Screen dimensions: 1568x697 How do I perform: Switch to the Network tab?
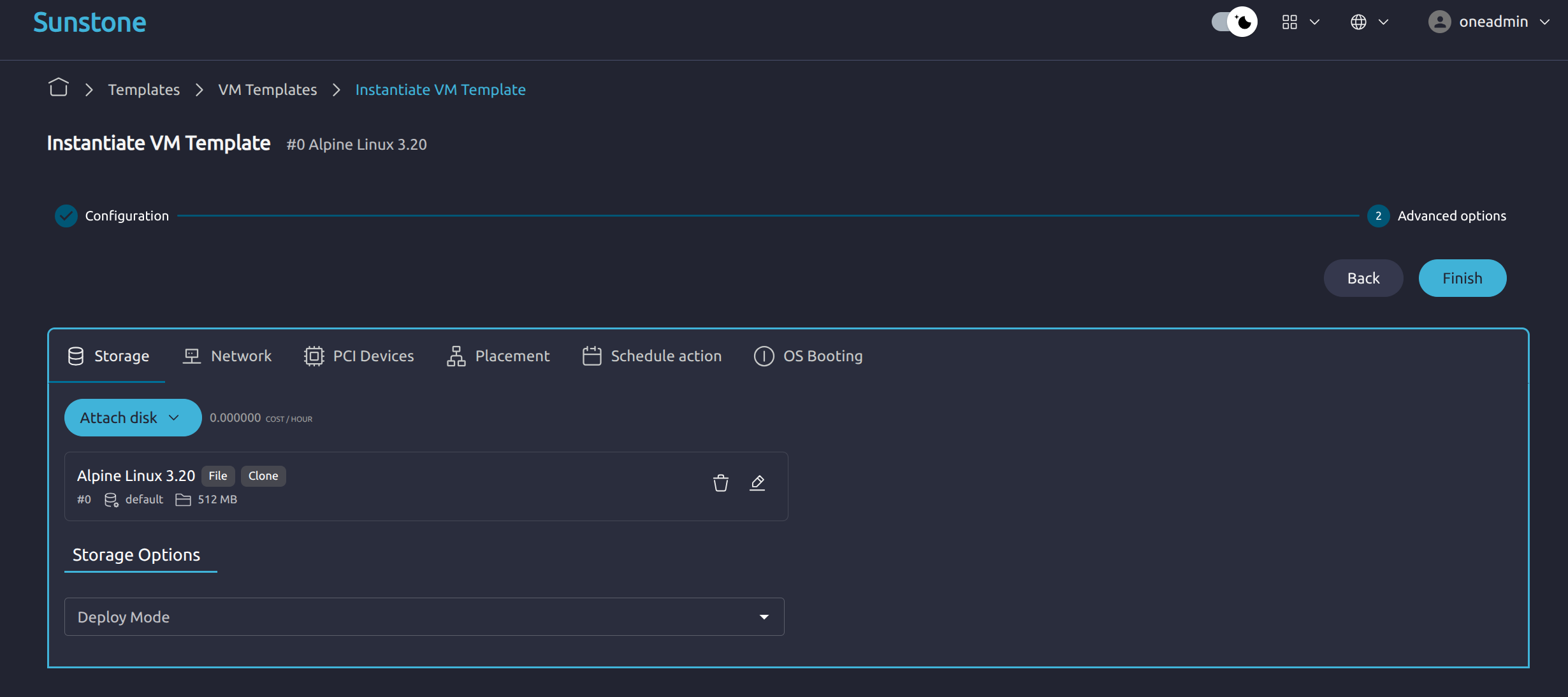(x=228, y=356)
